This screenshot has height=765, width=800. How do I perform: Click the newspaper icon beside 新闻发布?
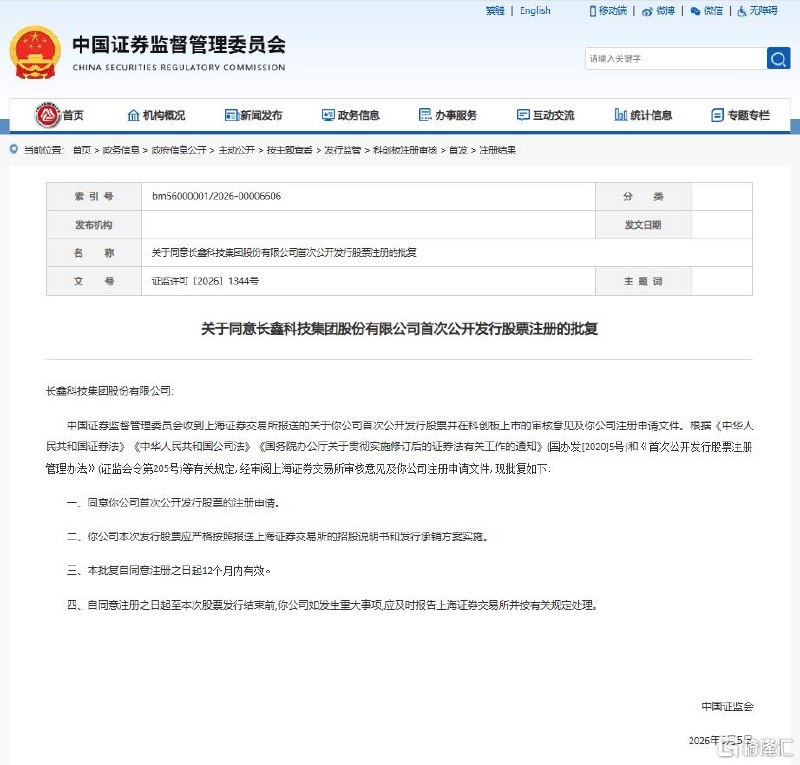coord(232,115)
